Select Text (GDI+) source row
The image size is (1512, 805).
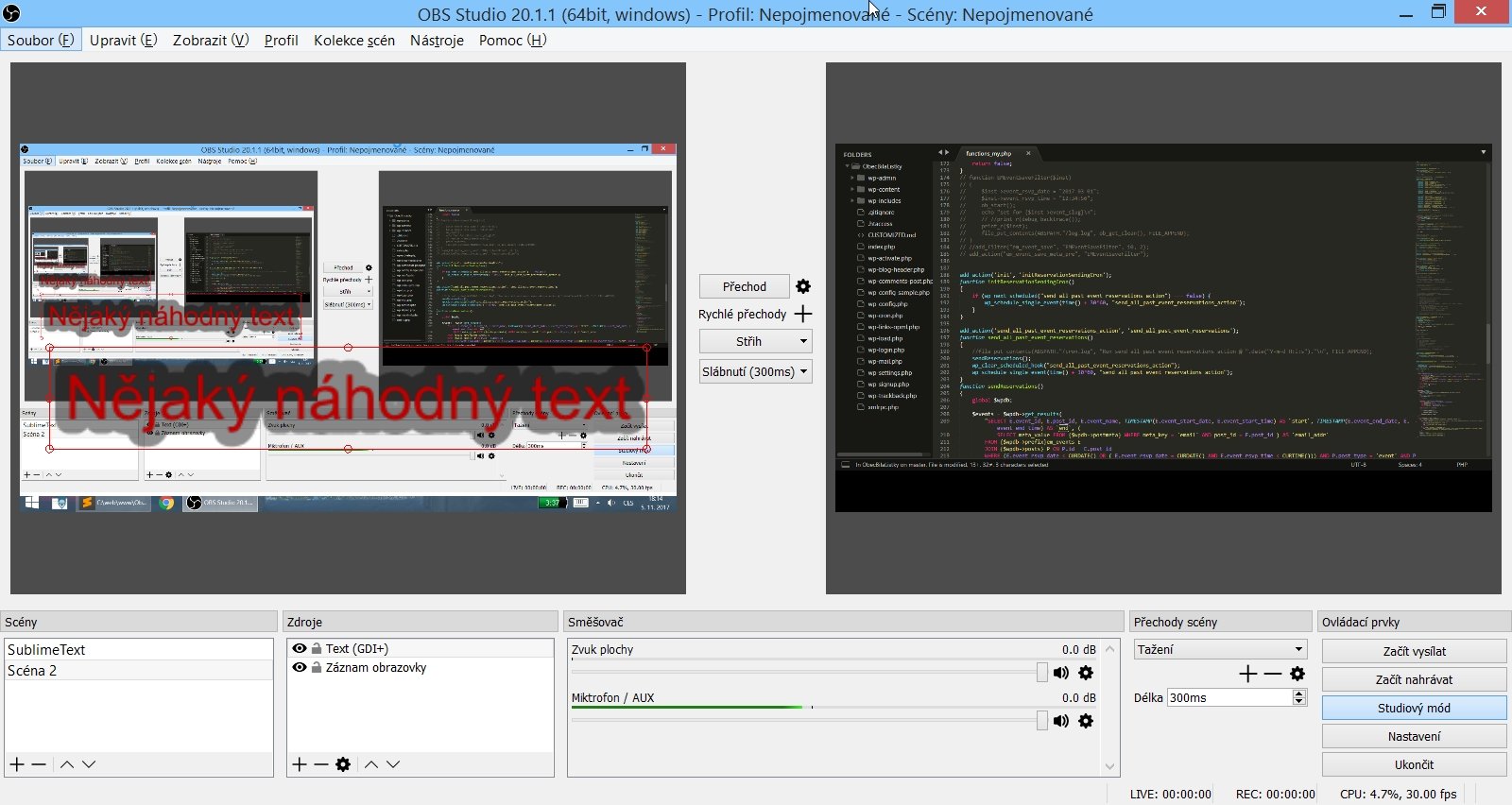click(421, 649)
